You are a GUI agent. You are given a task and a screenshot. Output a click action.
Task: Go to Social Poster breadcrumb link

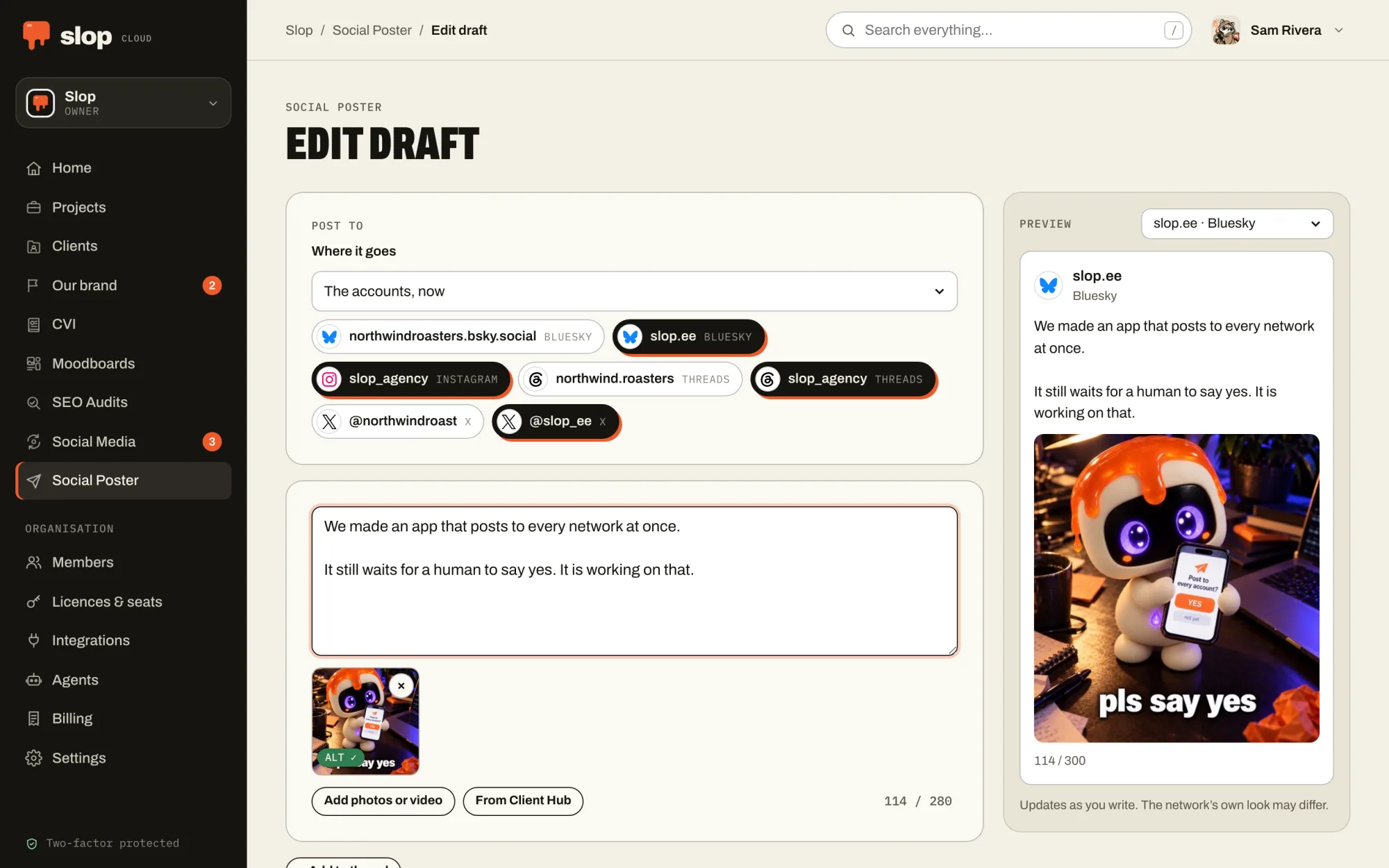[372, 31]
